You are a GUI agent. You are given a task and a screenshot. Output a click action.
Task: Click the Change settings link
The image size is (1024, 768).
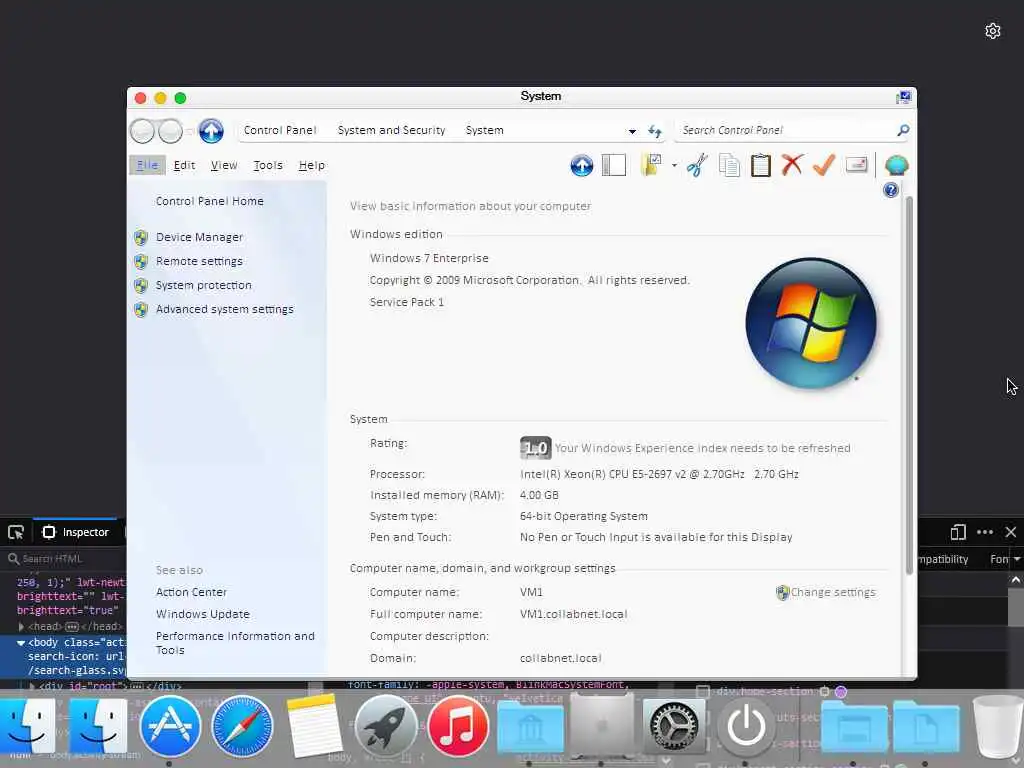[833, 592]
